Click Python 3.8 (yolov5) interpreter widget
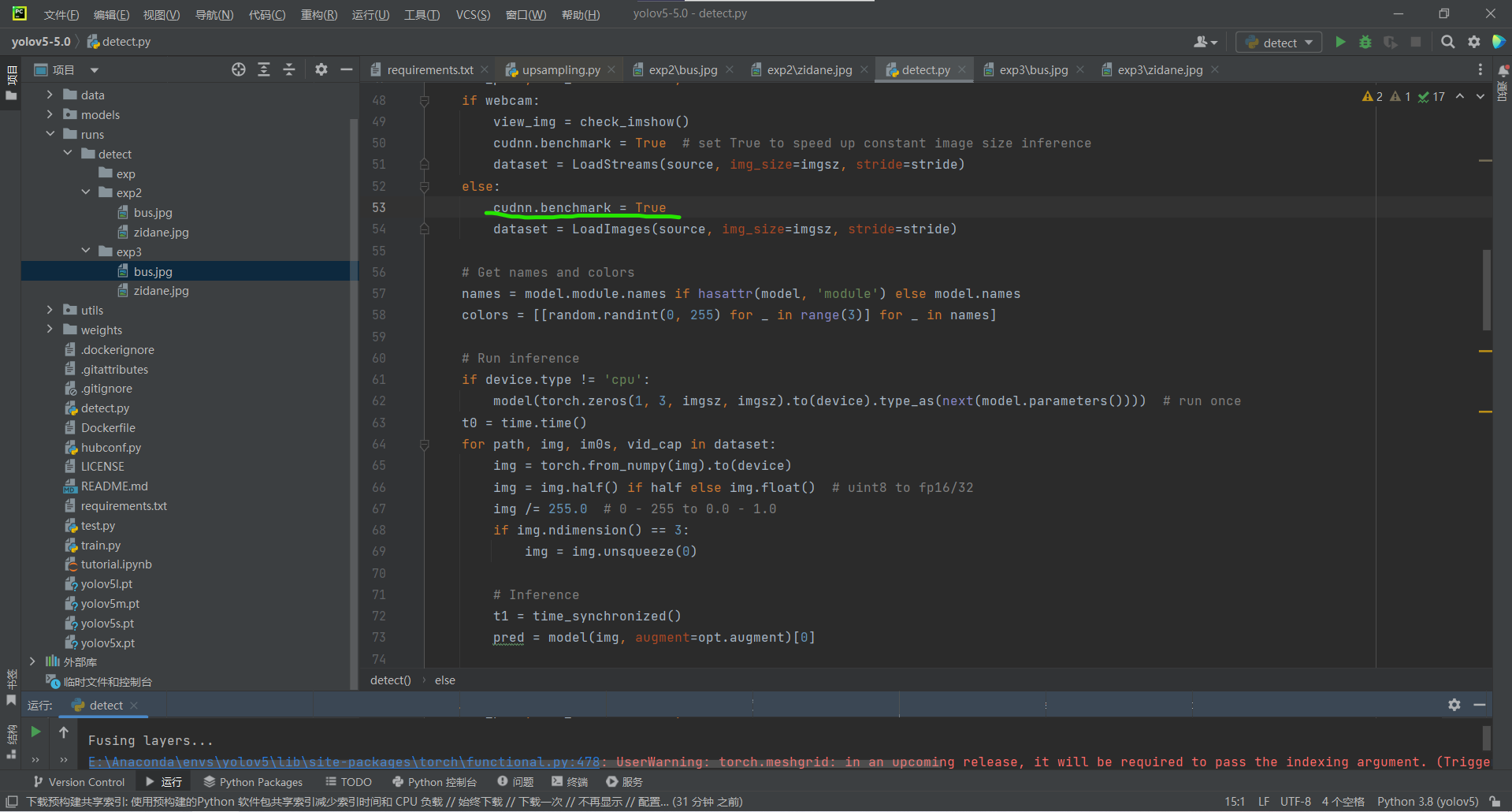The height and width of the screenshot is (812, 1512). tap(1428, 802)
